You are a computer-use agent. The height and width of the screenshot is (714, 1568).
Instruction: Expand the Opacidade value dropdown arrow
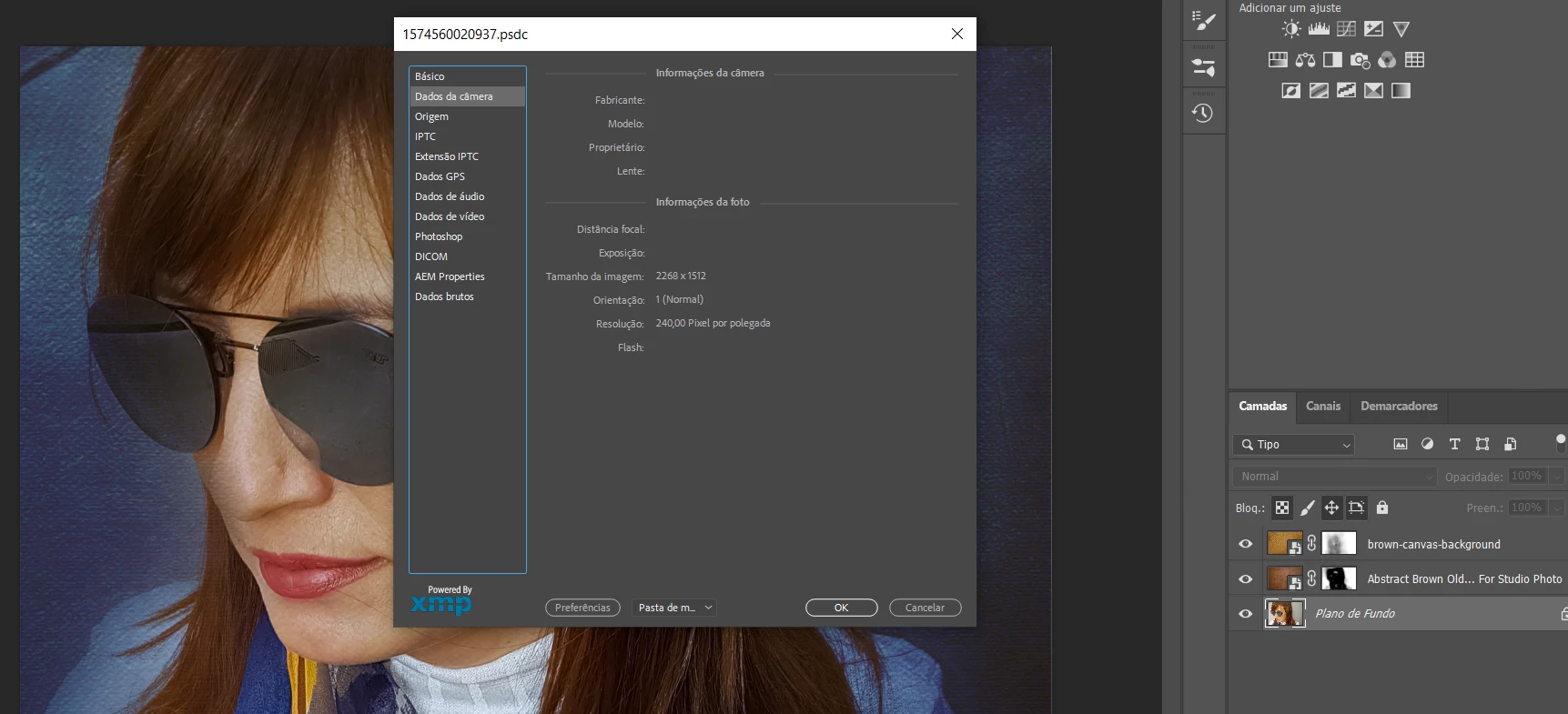click(1557, 476)
